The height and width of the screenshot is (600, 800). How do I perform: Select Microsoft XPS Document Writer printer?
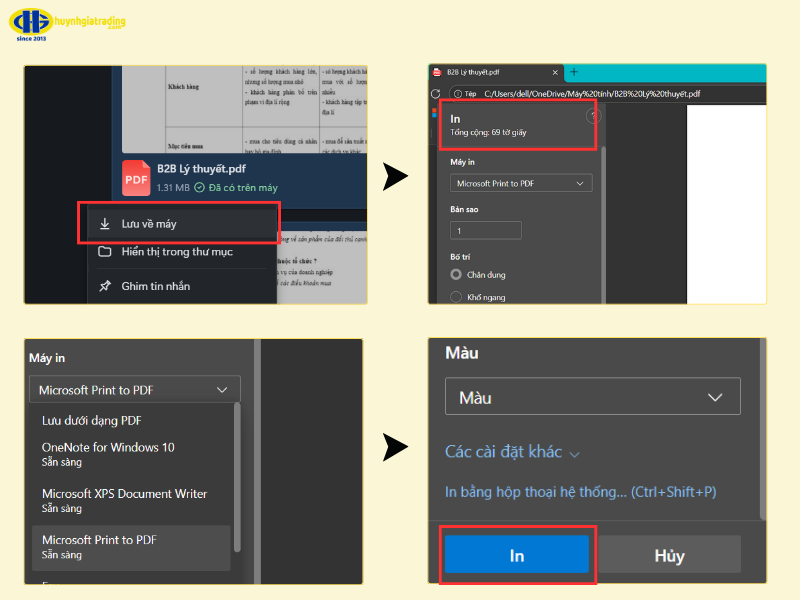pos(124,500)
